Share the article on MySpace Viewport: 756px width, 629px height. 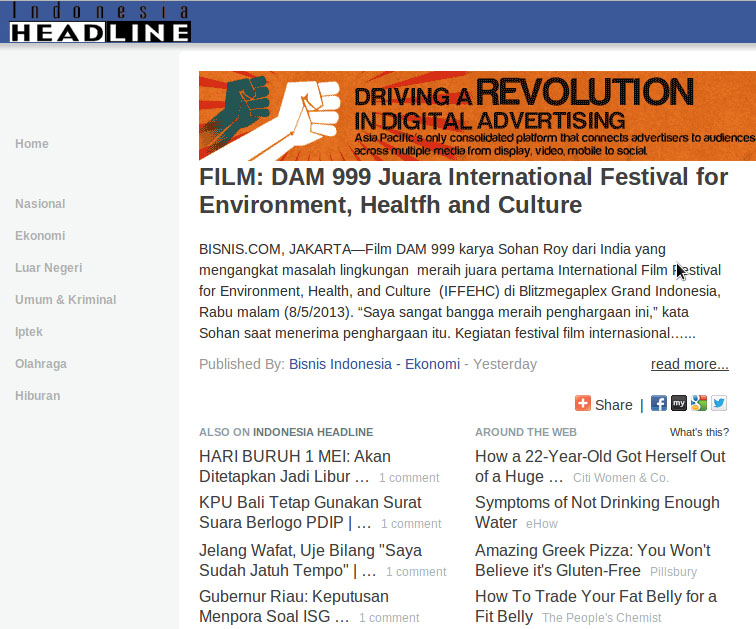click(x=679, y=404)
